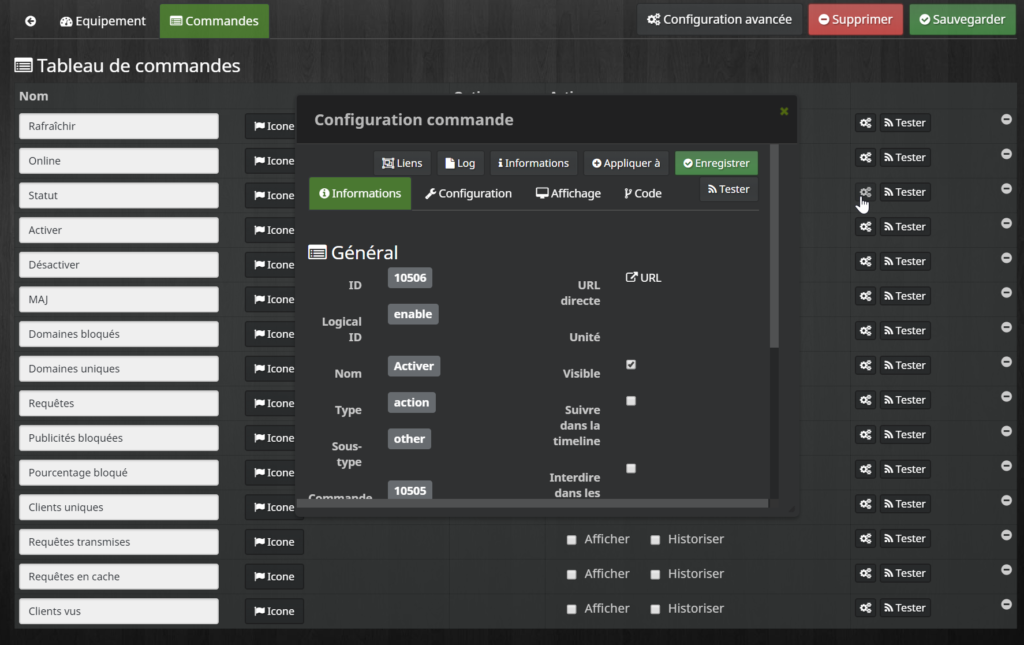Close the Configuration commande dialog
The image size is (1024, 645).
click(x=784, y=112)
